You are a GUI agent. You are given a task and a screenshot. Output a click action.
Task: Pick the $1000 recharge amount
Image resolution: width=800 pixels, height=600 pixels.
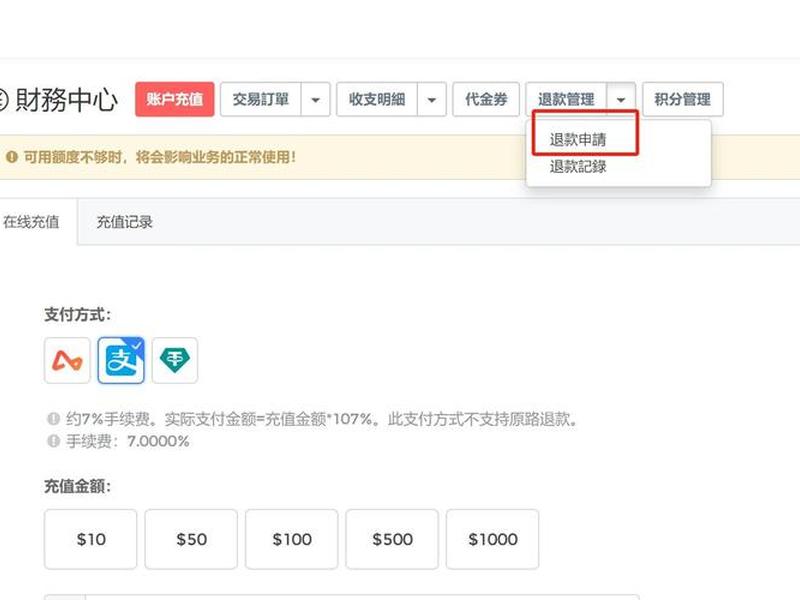[492, 539]
